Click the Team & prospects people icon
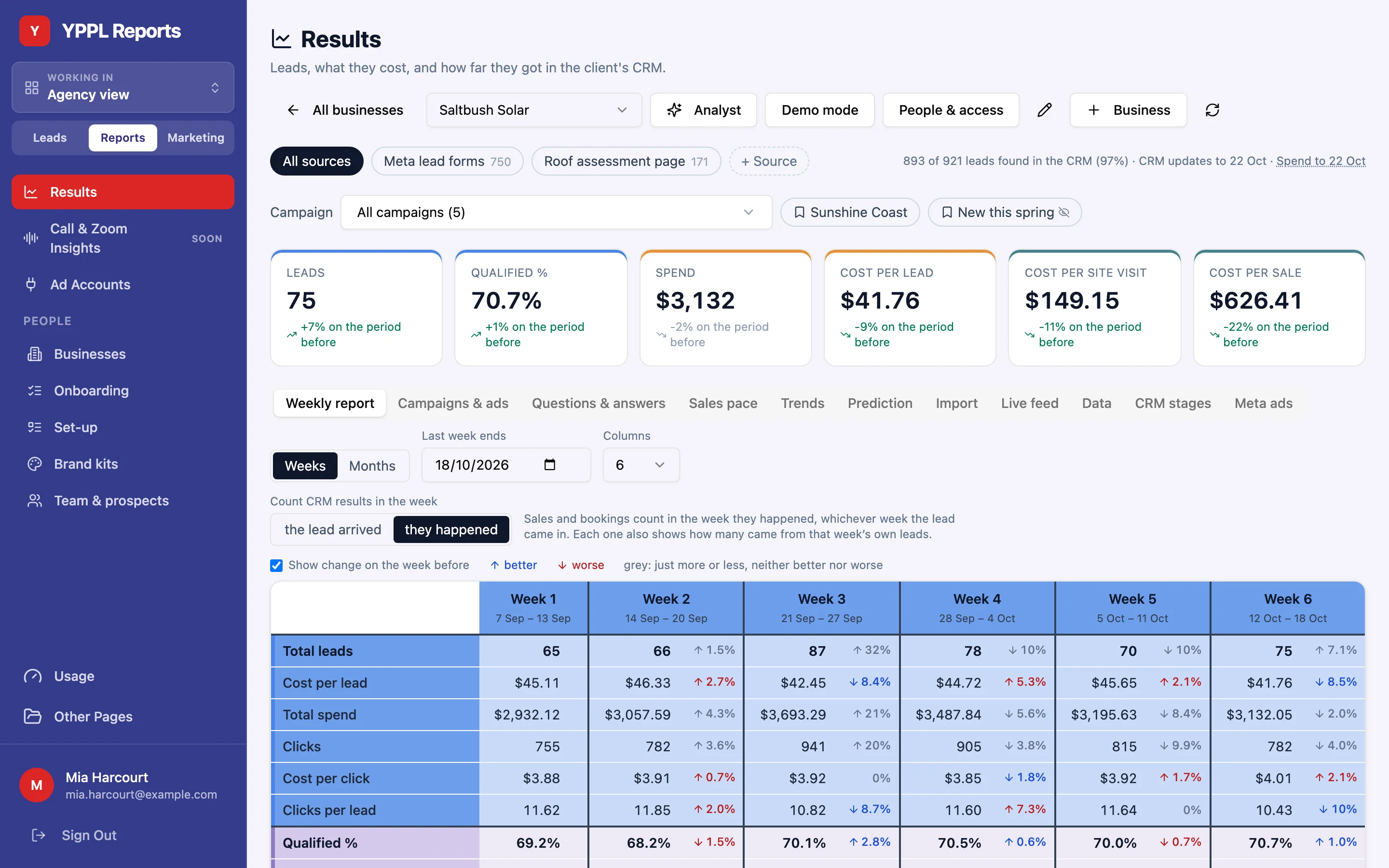This screenshot has width=1389, height=868. pyautogui.click(x=35, y=501)
